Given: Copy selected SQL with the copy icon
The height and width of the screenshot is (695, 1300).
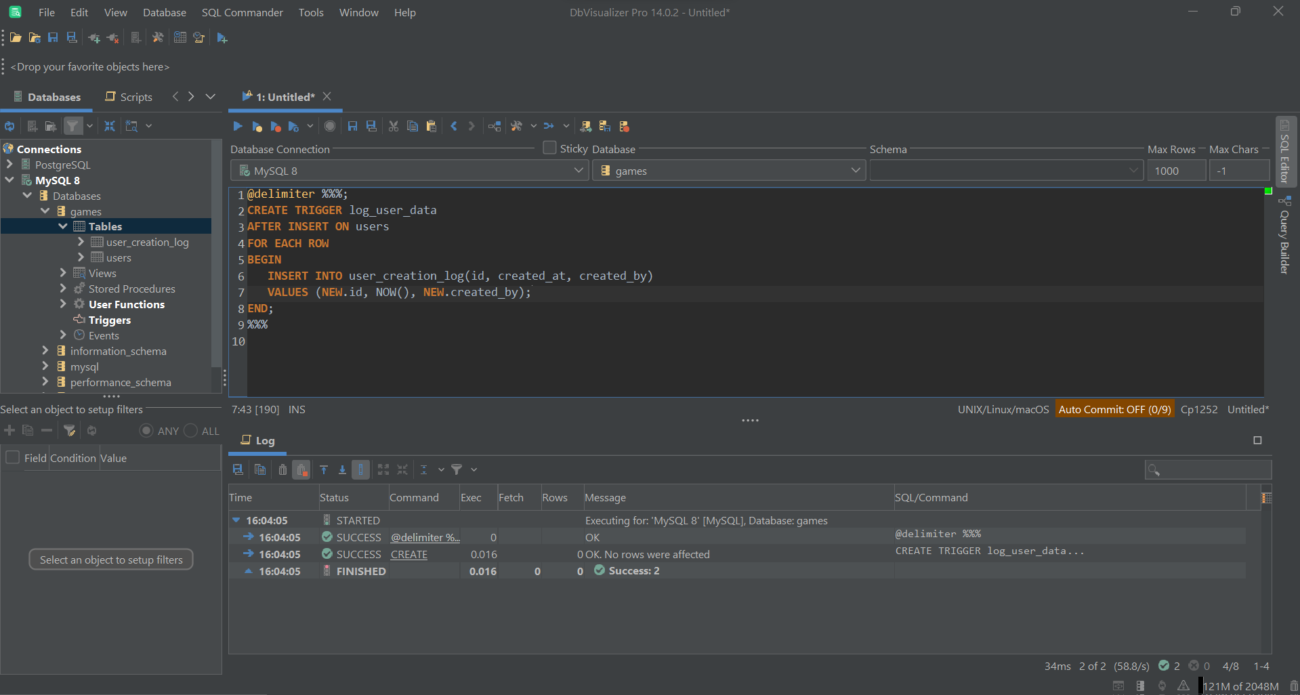Looking at the screenshot, I should (412, 125).
